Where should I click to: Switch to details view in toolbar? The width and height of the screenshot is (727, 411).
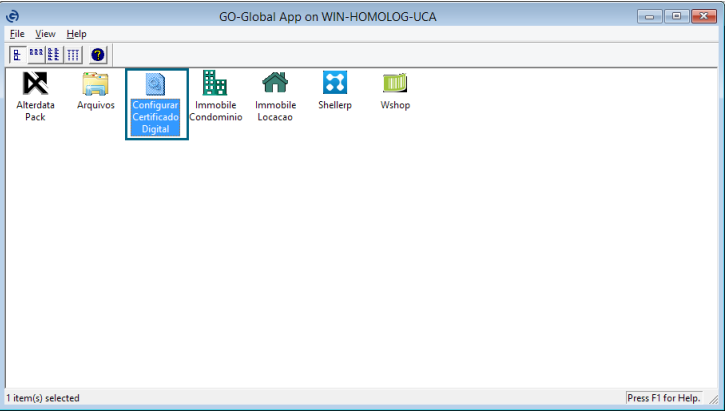pos(73,55)
